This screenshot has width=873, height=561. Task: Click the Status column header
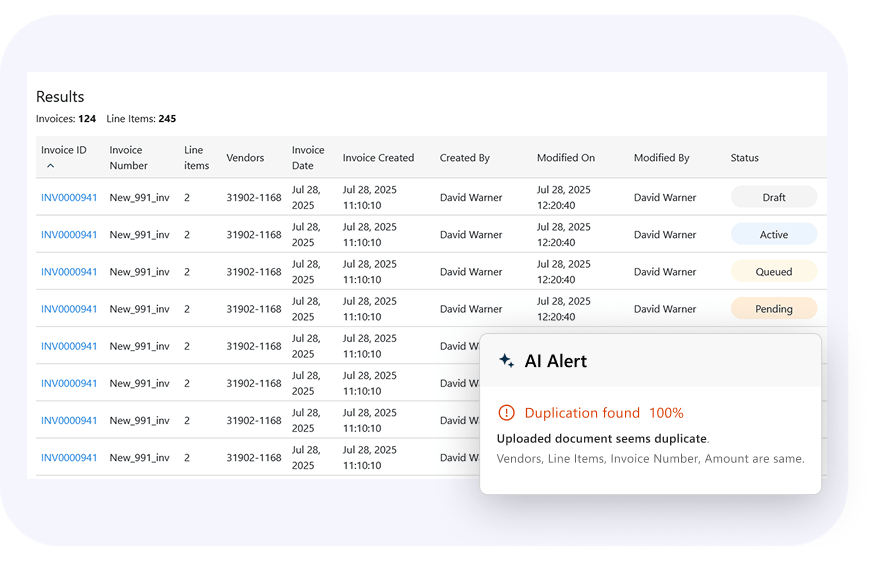pyautogui.click(x=744, y=158)
